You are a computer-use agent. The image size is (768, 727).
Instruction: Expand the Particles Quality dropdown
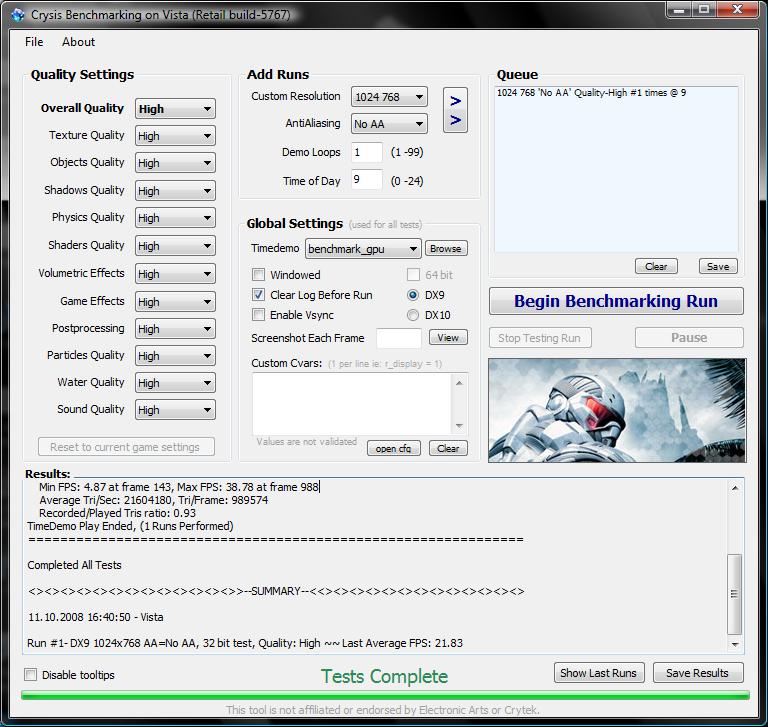click(x=175, y=356)
